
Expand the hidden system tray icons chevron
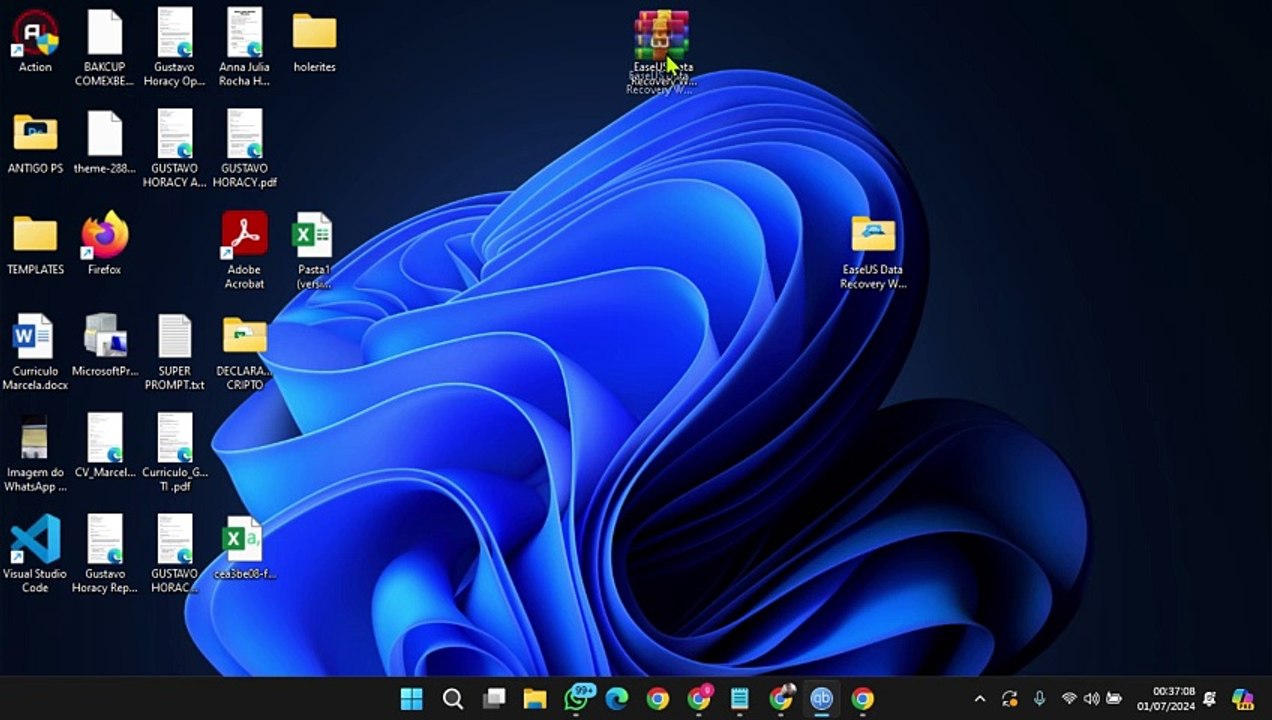tap(980, 699)
